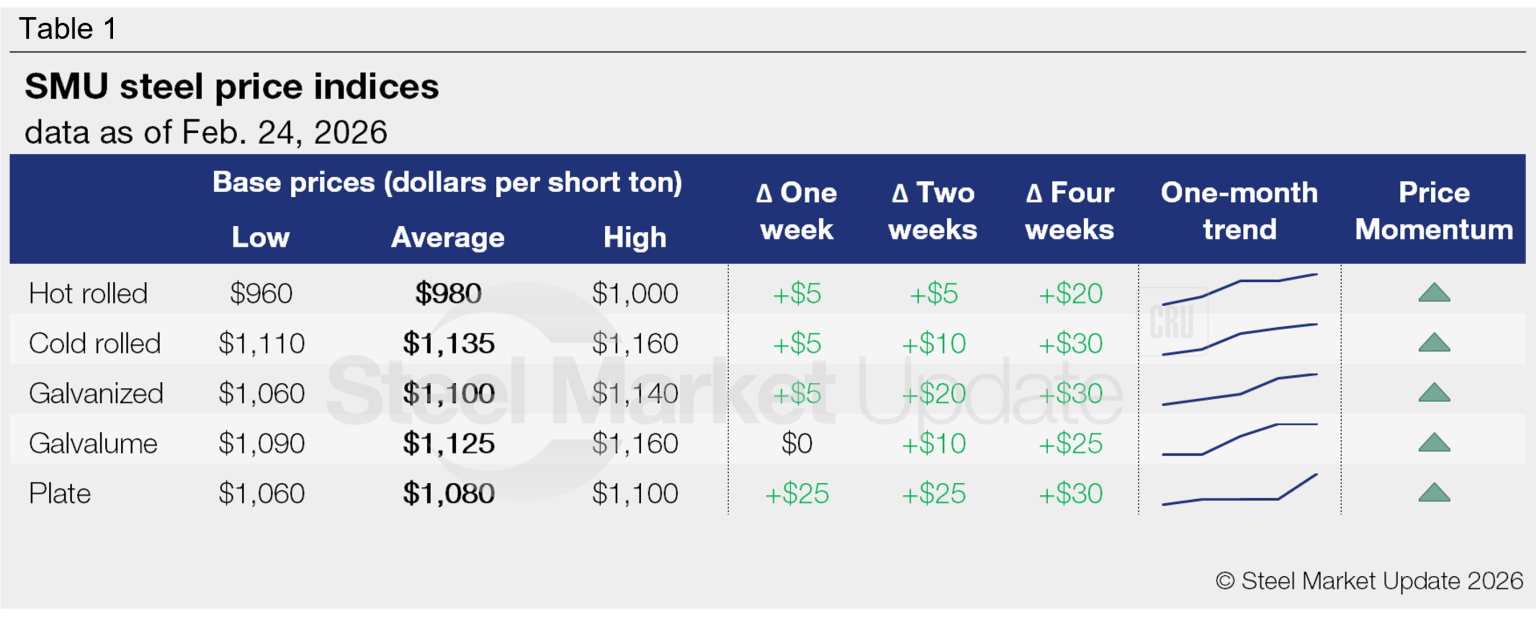This screenshot has width=1536, height=620.
Task: Click the Galvanized price momentum triangle
Action: click(1434, 393)
